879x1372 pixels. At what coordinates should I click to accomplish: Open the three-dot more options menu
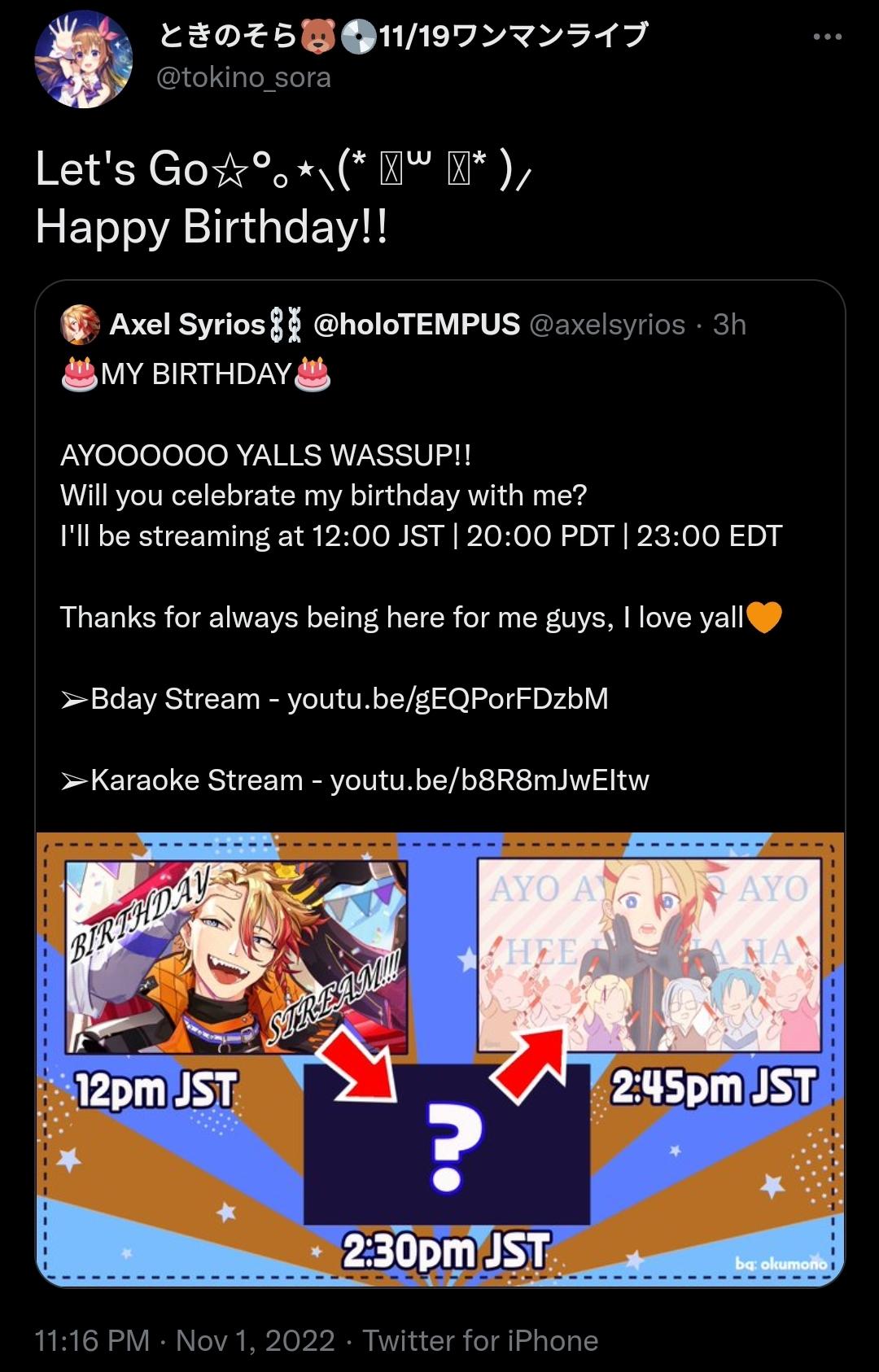click(827, 37)
